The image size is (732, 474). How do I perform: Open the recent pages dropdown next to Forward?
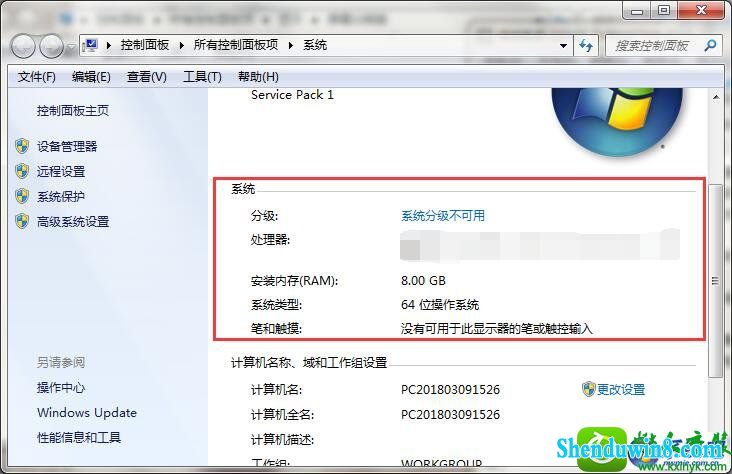pos(71,47)
